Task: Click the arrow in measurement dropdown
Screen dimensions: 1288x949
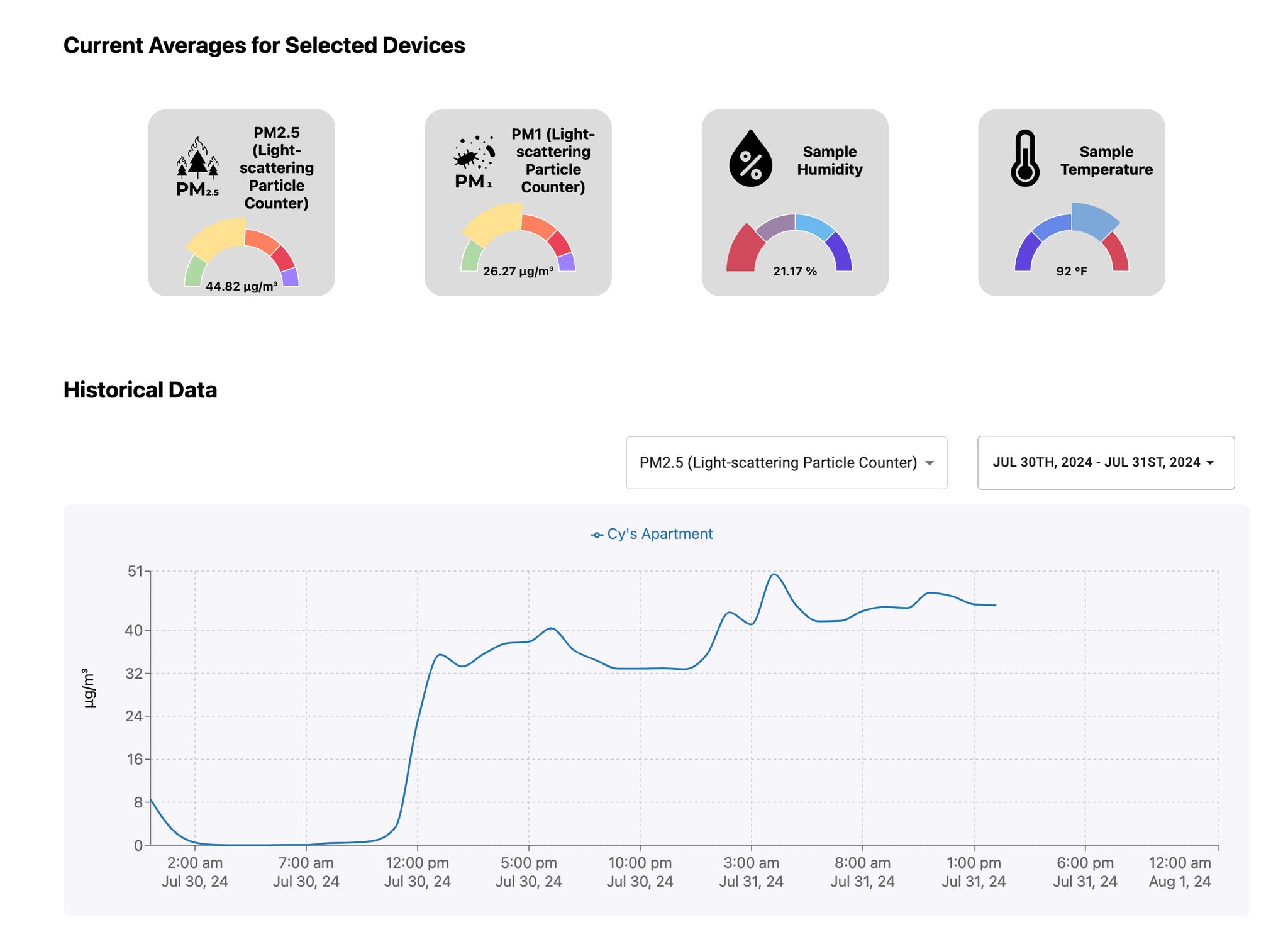Action: [x=929, y=463]
